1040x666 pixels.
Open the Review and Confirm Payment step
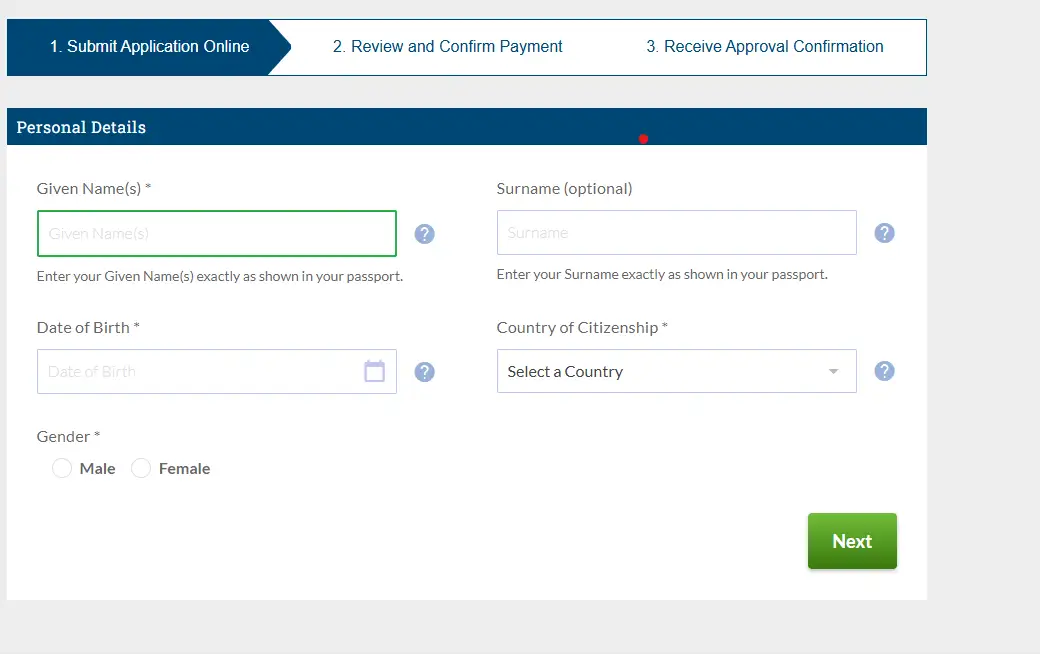[448, 46]
